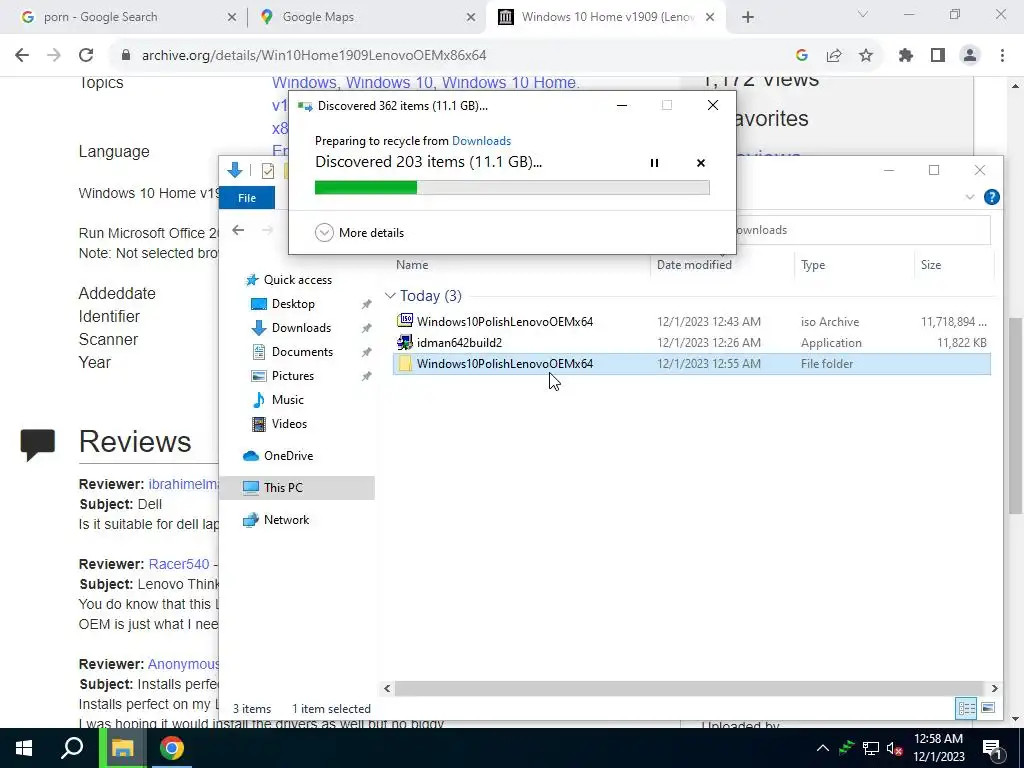
Task: Click File Explorer taskbar icon
Action: click(122, 748)
